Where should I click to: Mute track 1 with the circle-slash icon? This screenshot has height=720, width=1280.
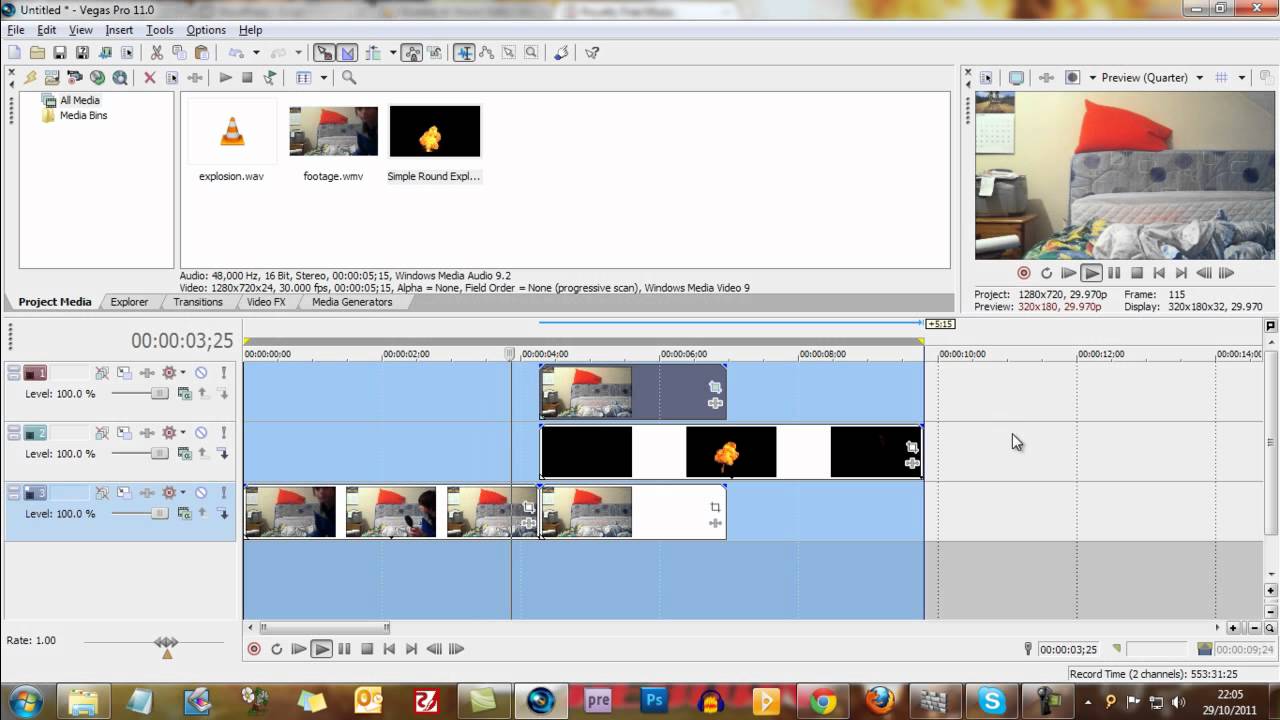coord(201,373)
